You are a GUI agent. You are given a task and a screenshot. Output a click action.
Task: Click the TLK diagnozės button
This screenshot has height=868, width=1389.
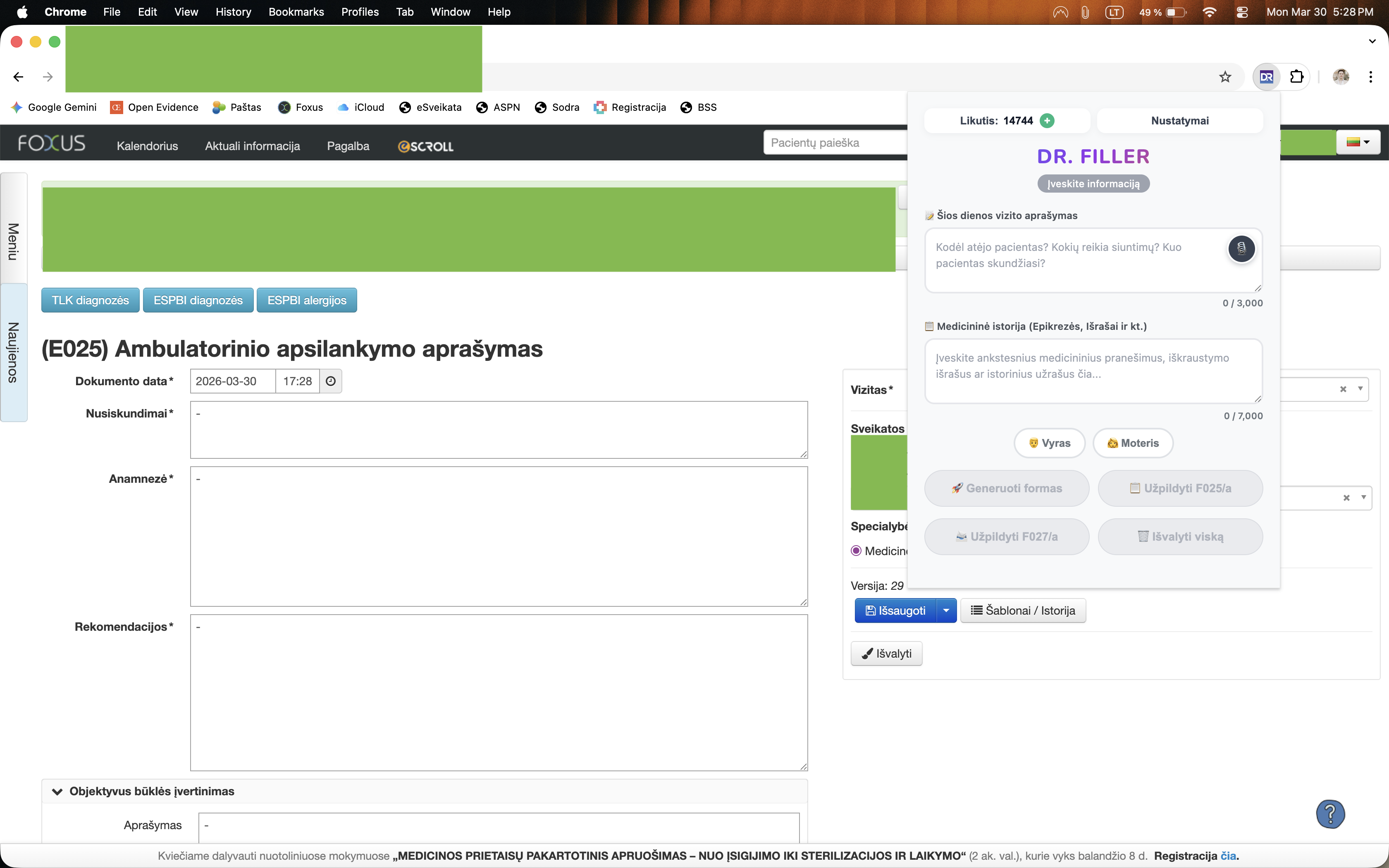pyautogui.click(x=90, y=300)
